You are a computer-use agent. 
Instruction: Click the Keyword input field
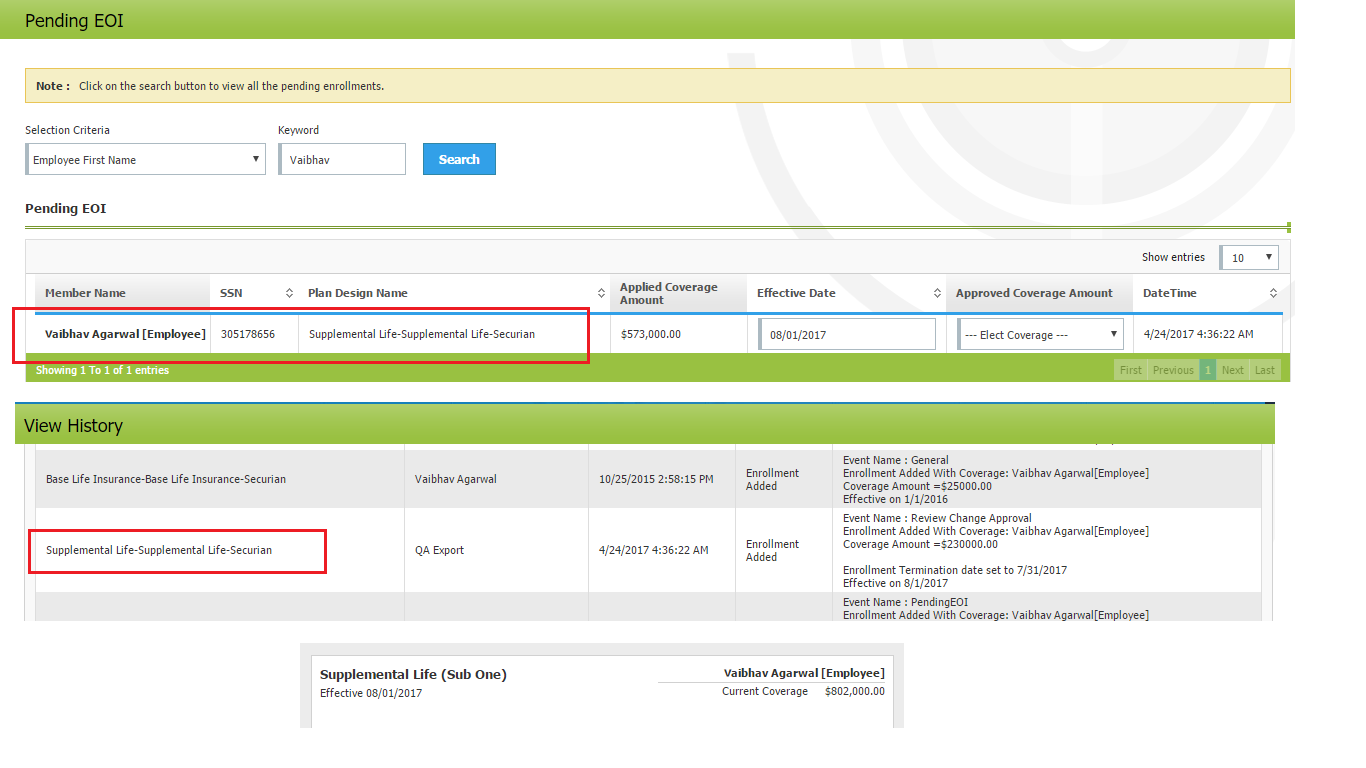(x=343, y=160)
